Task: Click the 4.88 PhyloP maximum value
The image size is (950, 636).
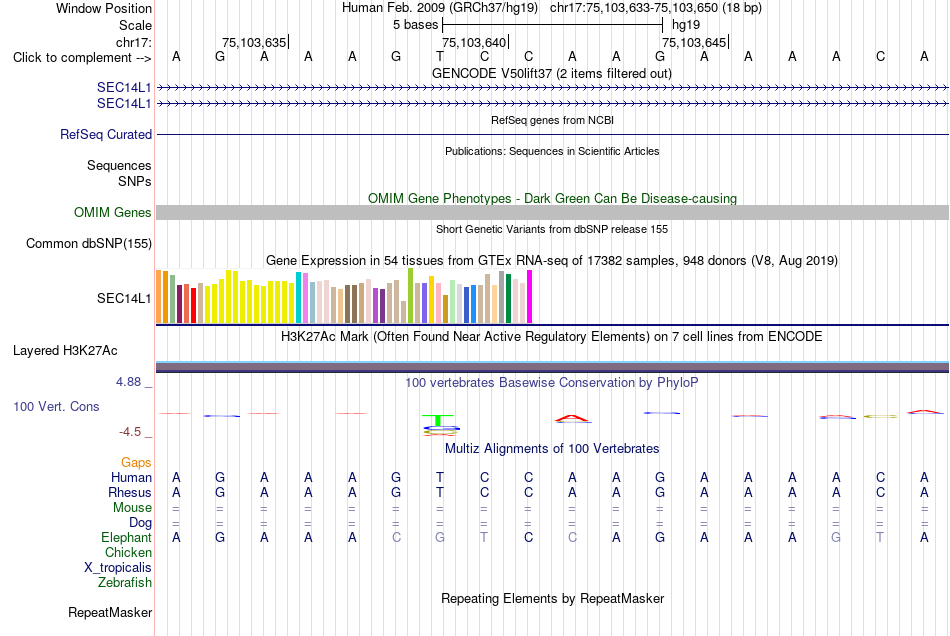Action: tap(128, 382)
